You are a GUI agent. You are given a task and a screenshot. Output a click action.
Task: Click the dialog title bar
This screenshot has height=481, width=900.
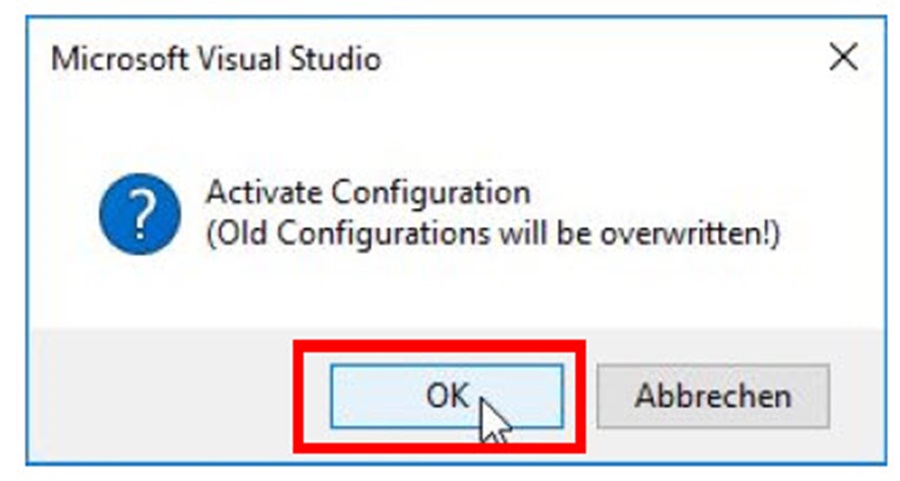click(550, 59)
